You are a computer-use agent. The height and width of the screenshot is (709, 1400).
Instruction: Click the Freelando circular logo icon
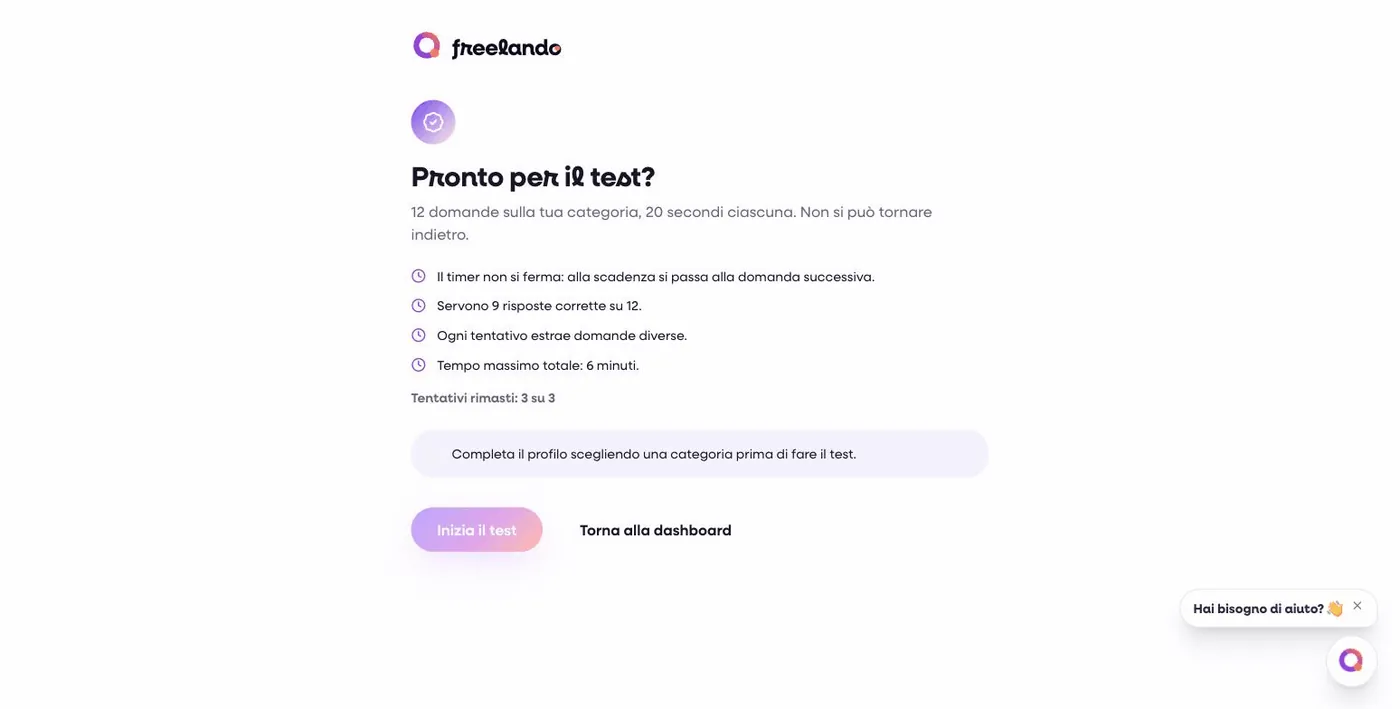pos(427,45)
